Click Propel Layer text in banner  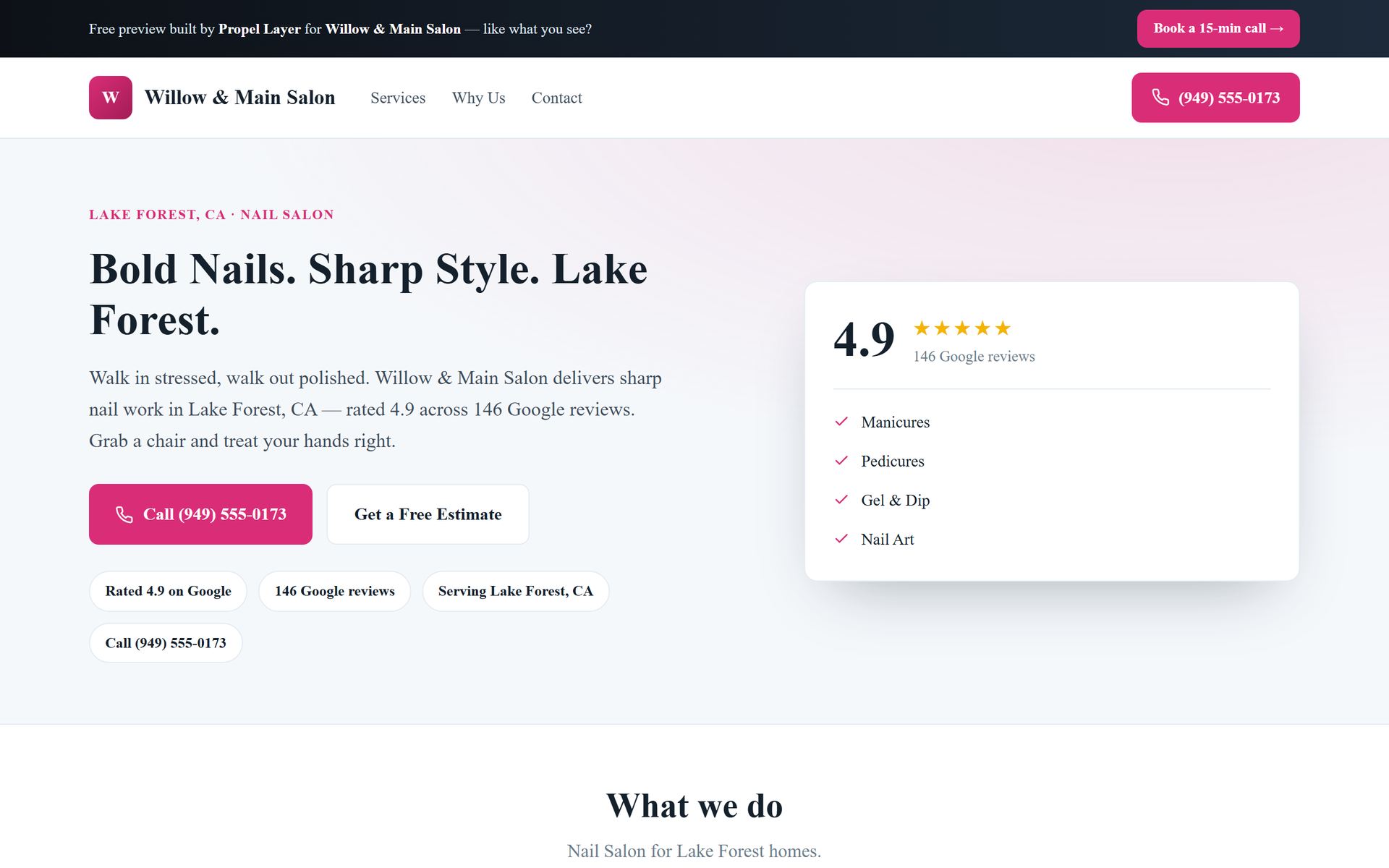(x=260, y=29)
